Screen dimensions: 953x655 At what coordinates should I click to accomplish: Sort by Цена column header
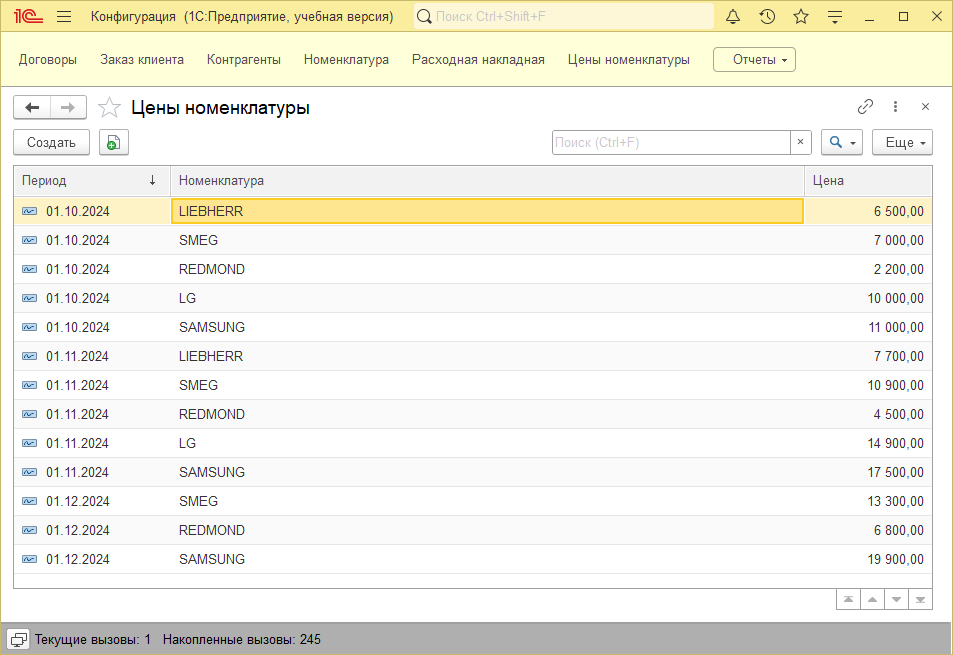tap(868, 180)
